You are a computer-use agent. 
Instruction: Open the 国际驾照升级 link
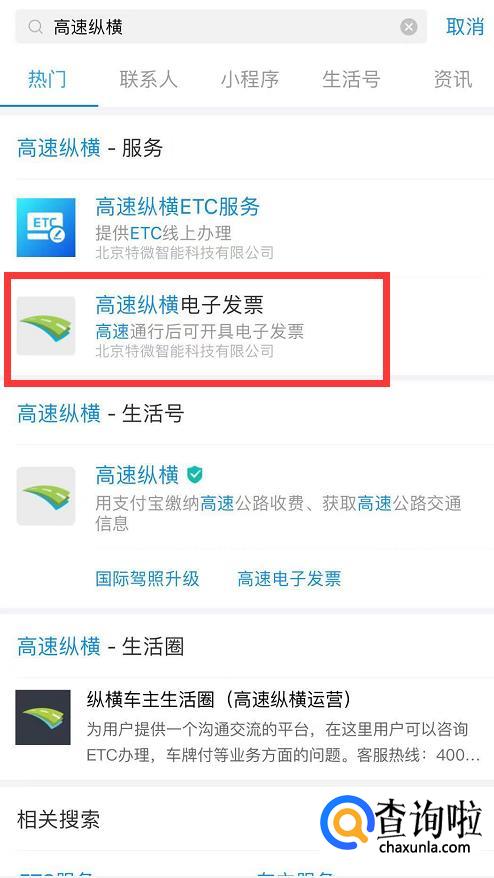[x=147, y=578]
